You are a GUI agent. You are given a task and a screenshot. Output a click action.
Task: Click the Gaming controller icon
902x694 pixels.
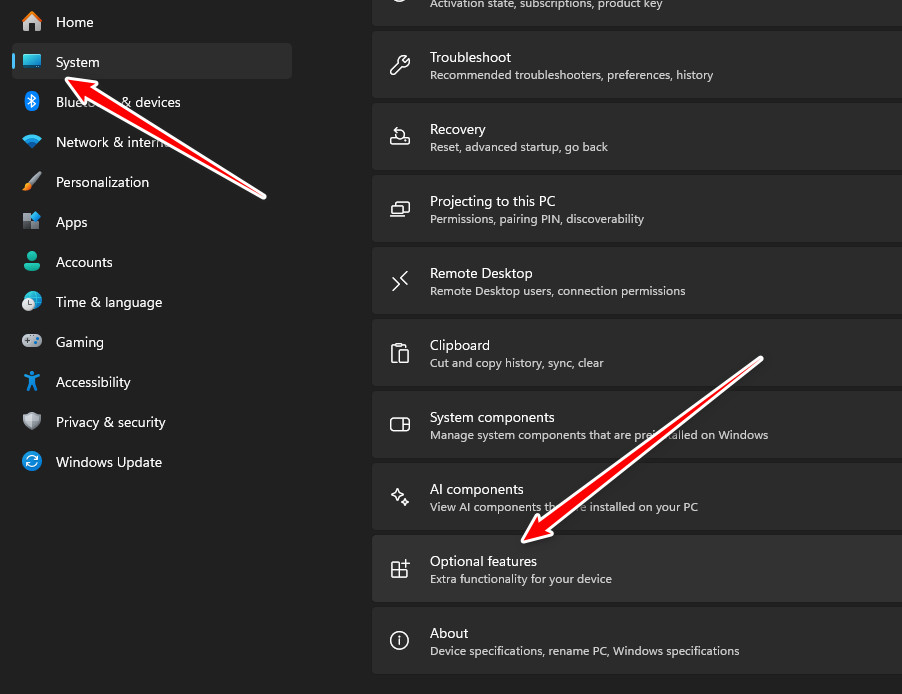pos(30,342)
